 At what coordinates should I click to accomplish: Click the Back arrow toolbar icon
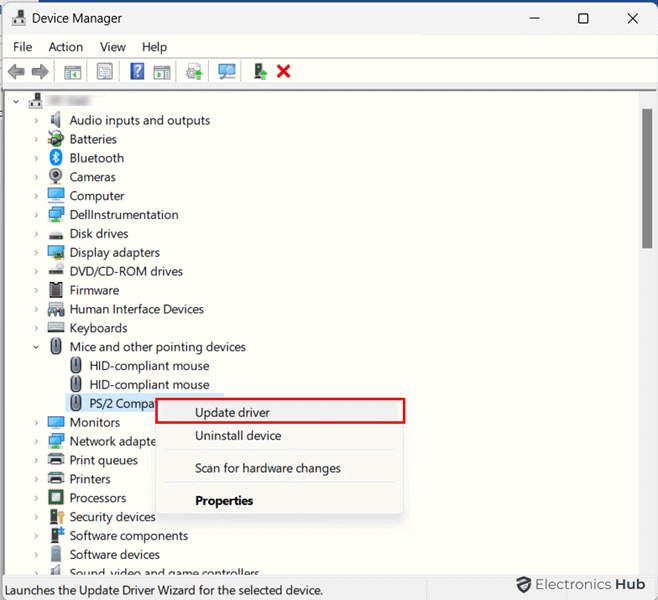click(16, 72)
